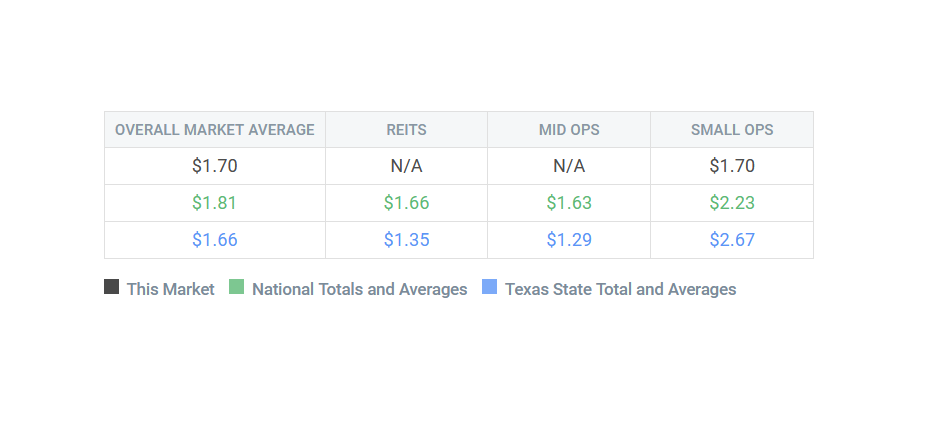Image resolution: width=950 pixels, height=443 pixels.
Task: Click the blue $1.35 REITS value
Action: coord(406,240)
